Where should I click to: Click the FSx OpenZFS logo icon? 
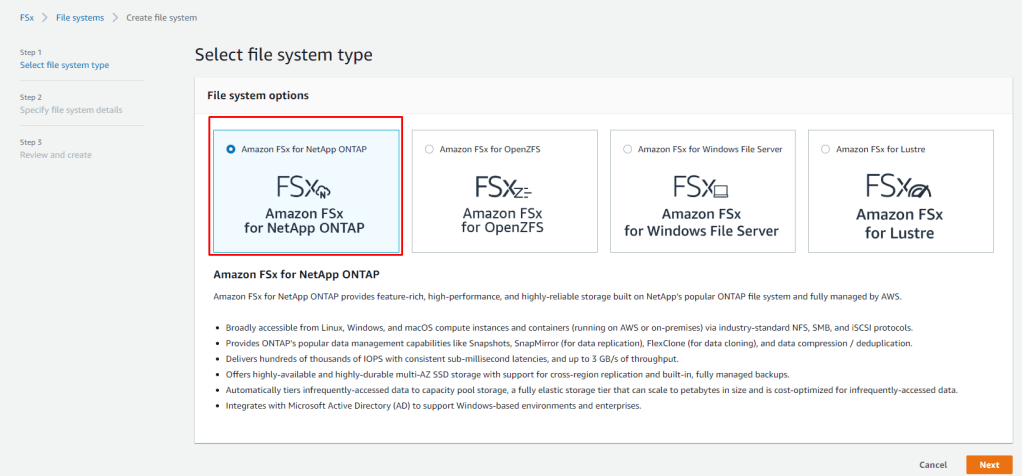(x=503, y=187)
